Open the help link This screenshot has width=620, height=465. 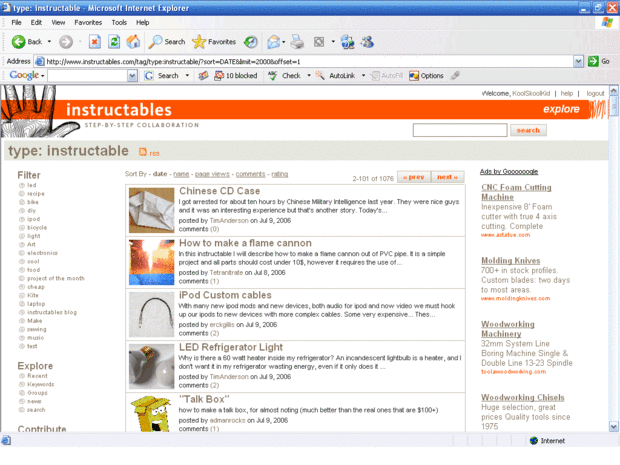coord(567,94)
